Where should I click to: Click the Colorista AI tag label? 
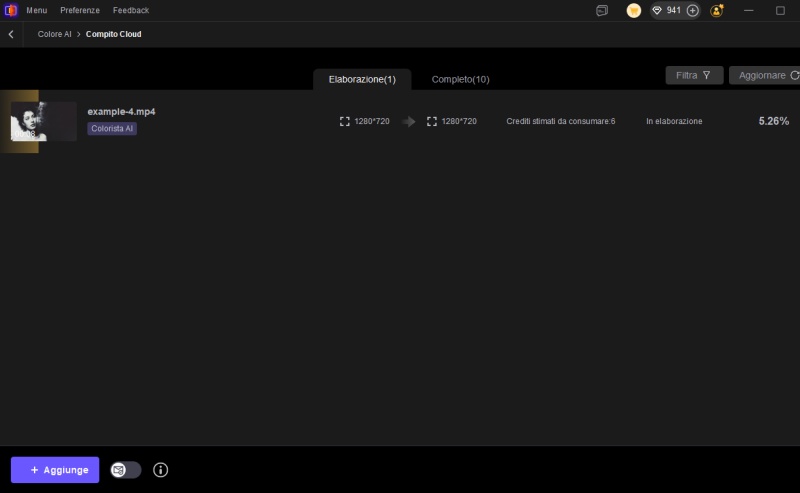[112, 129]
